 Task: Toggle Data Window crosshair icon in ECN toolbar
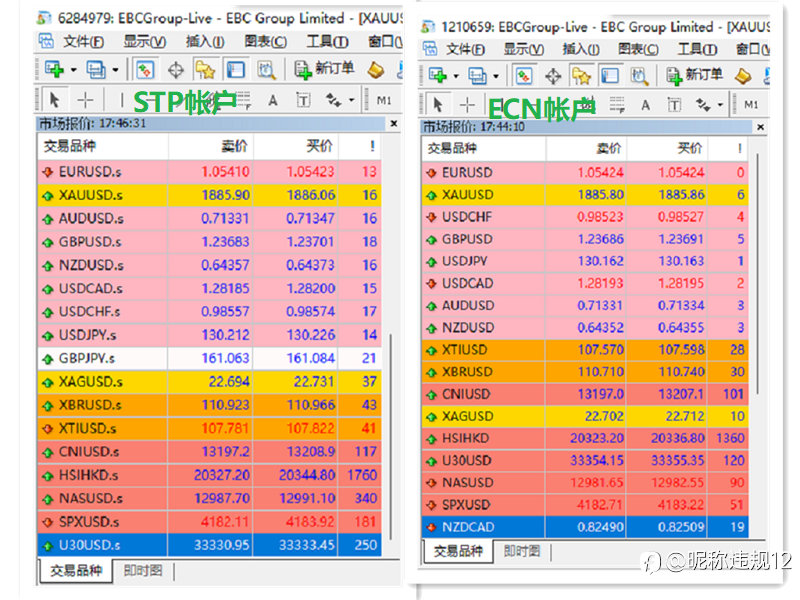tap(553, 77)
